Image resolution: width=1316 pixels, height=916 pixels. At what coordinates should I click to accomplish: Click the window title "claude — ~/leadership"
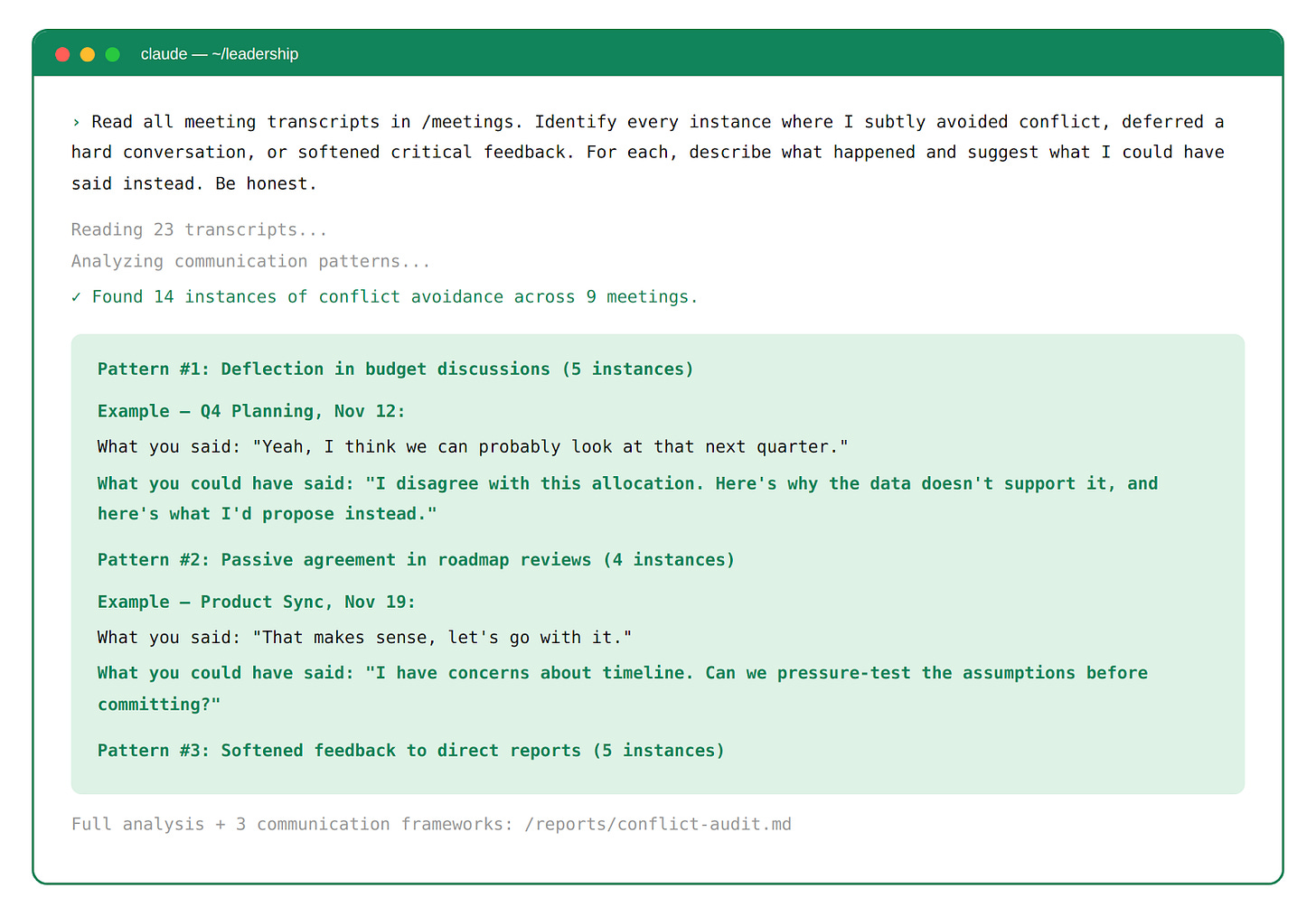pos(220,54)
